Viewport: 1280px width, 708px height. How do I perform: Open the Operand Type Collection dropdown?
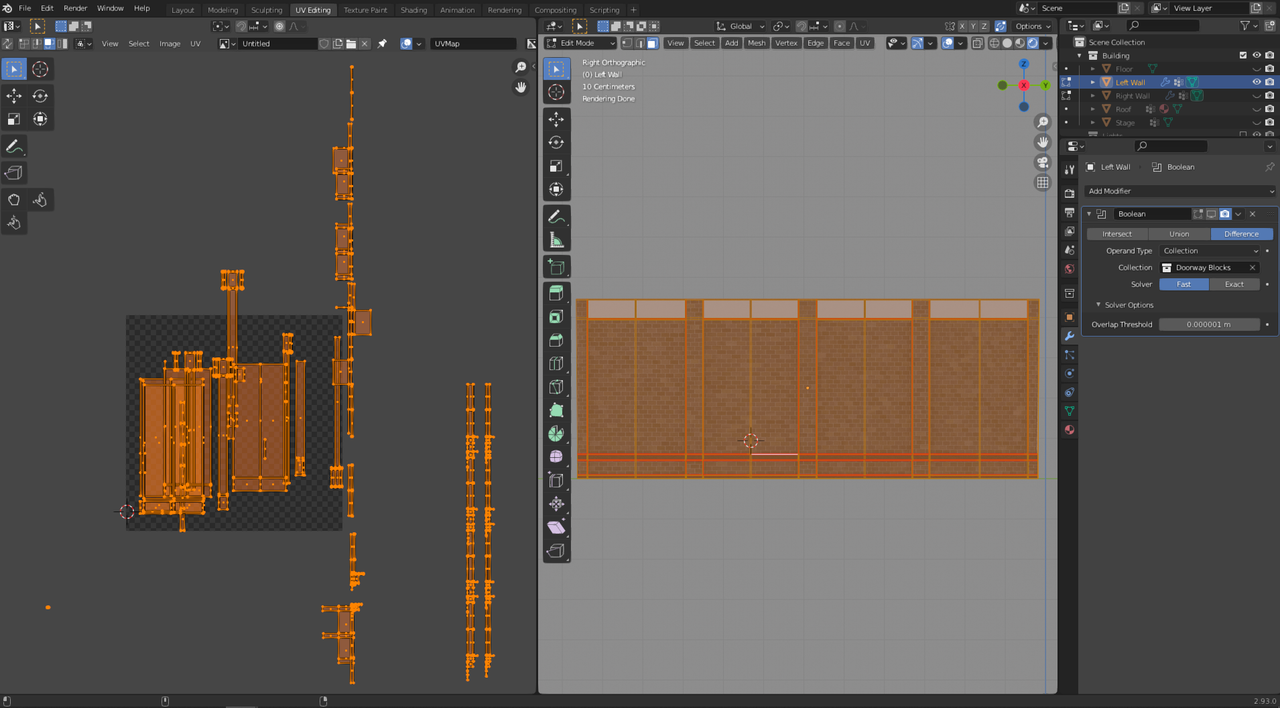point(1210,251)
